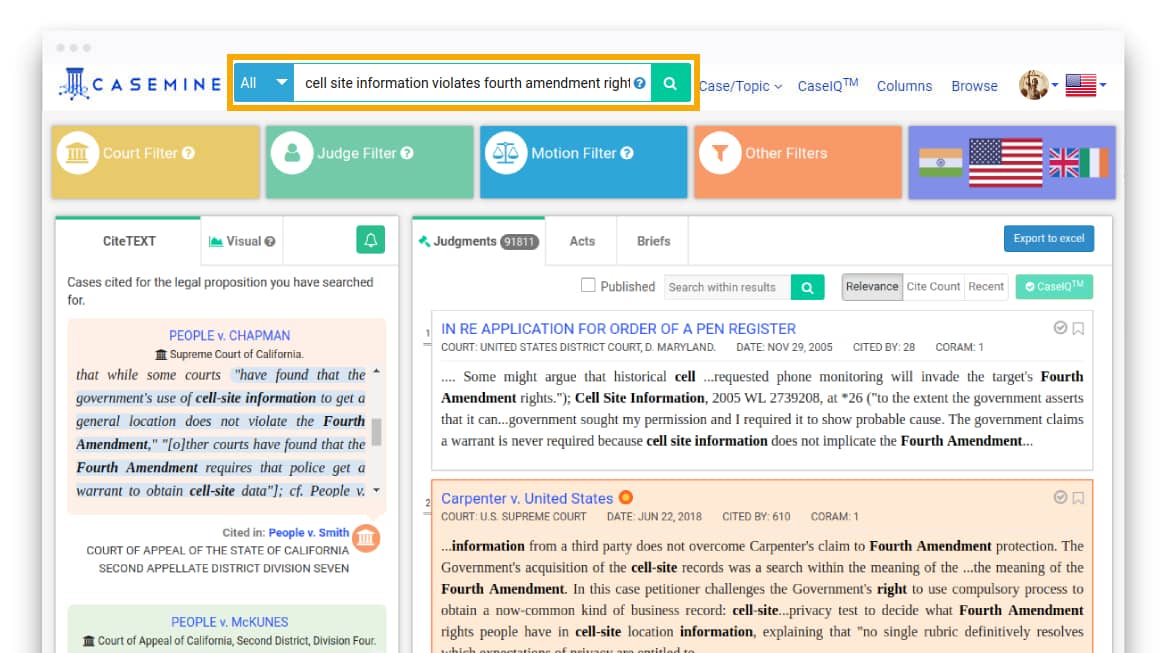Click the CiteTEXT excerpt scrollbar

376,431
